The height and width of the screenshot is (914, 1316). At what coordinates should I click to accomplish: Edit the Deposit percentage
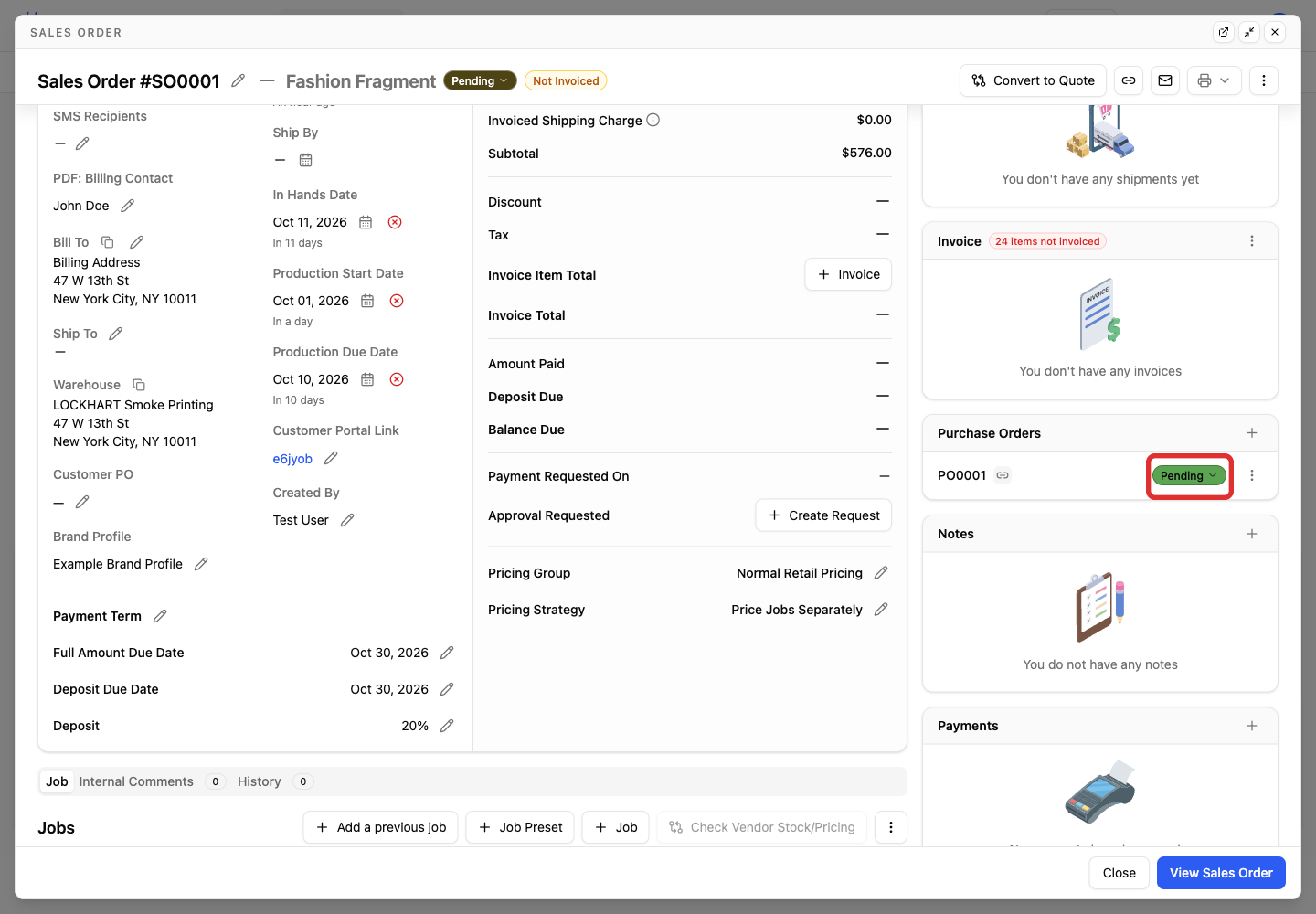tap(447, 726)
